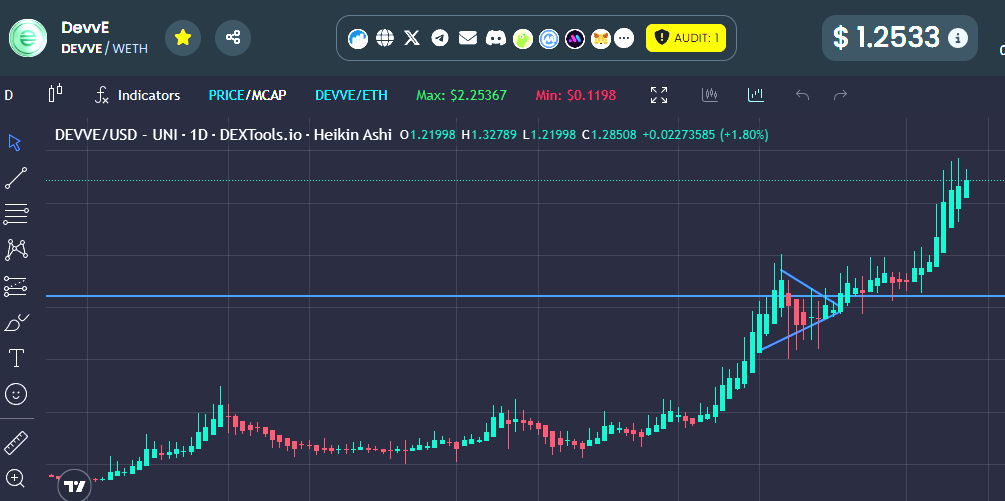Add token to MetaMask fox icon
This screenshot has height=501, width=1005.
(x=601, y=39)
